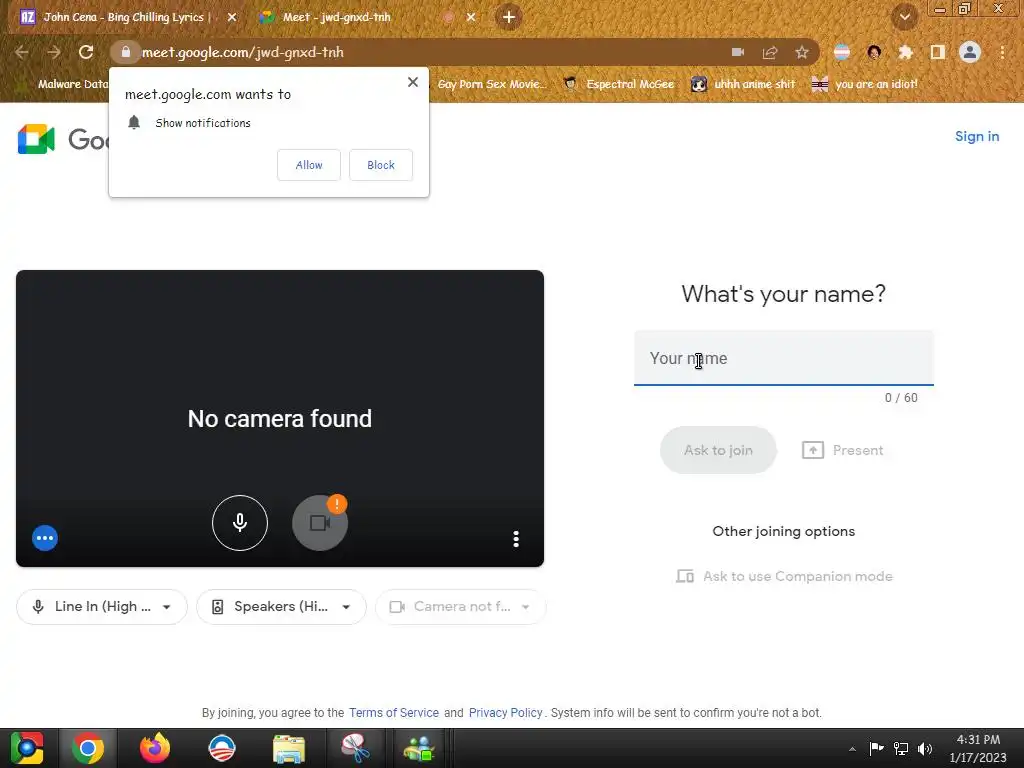The height and width of the screenshot is (768, 1024).
Task: Allow notifications from meet.google.com
Action: [309, 165]
